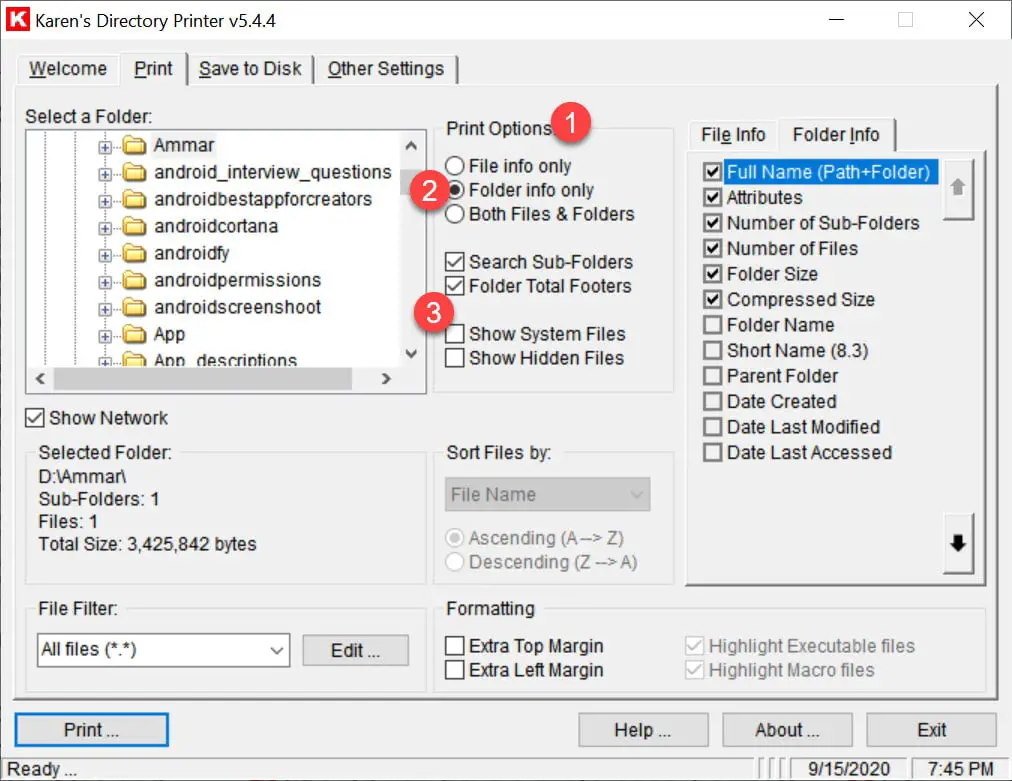Click the androidscreenshoot folder icon
1012x781 pixels.
[134, 308]
